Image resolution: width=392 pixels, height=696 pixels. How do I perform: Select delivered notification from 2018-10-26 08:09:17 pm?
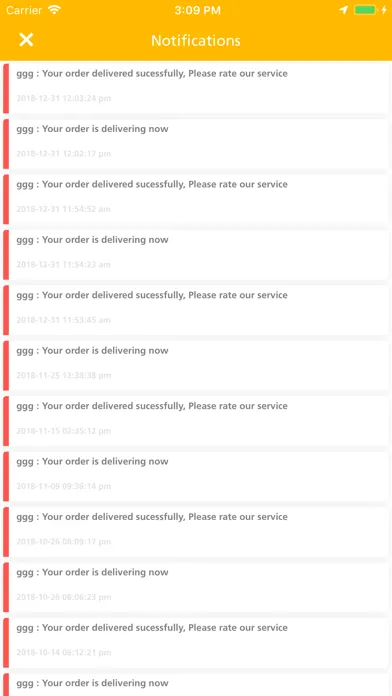[196, 532]
